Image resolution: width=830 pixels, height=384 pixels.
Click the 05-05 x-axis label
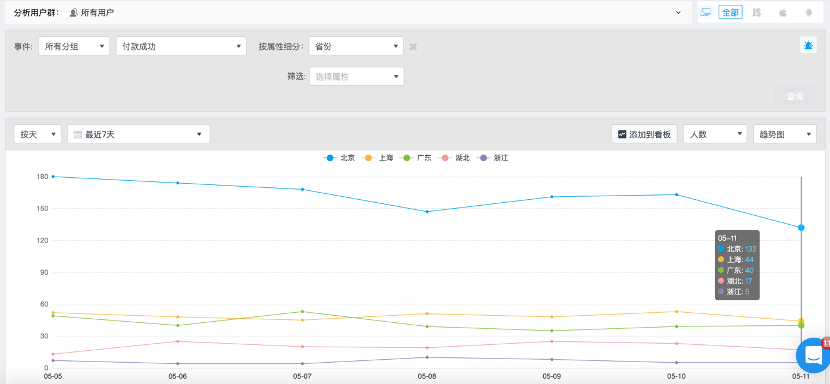(53, 377)
